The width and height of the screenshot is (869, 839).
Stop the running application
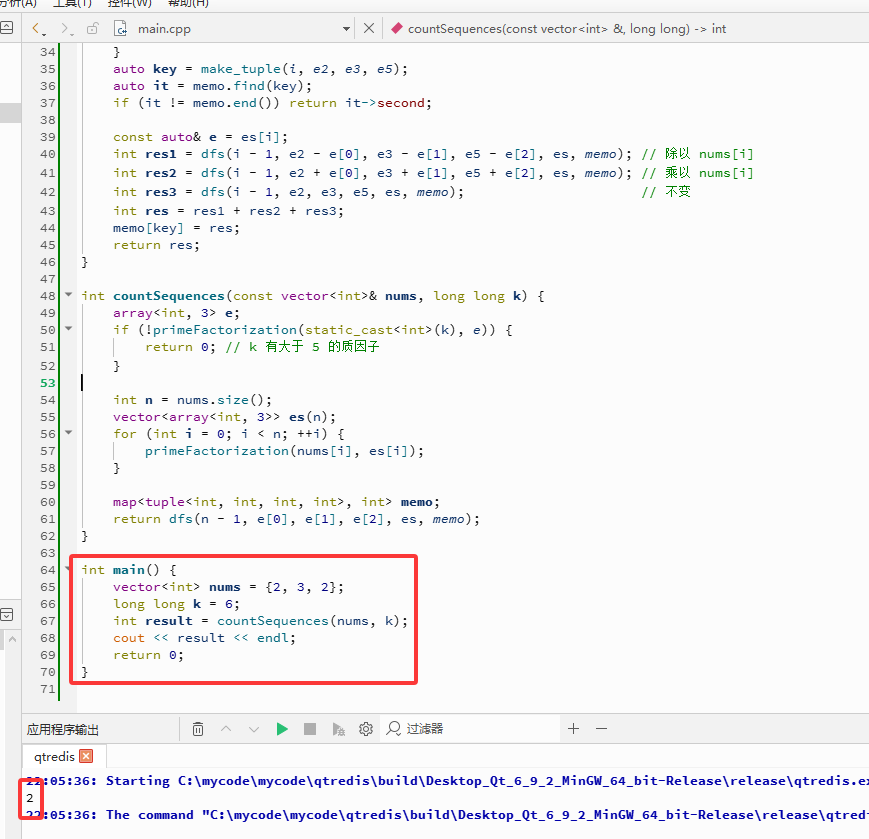click(x=310, y=729)
